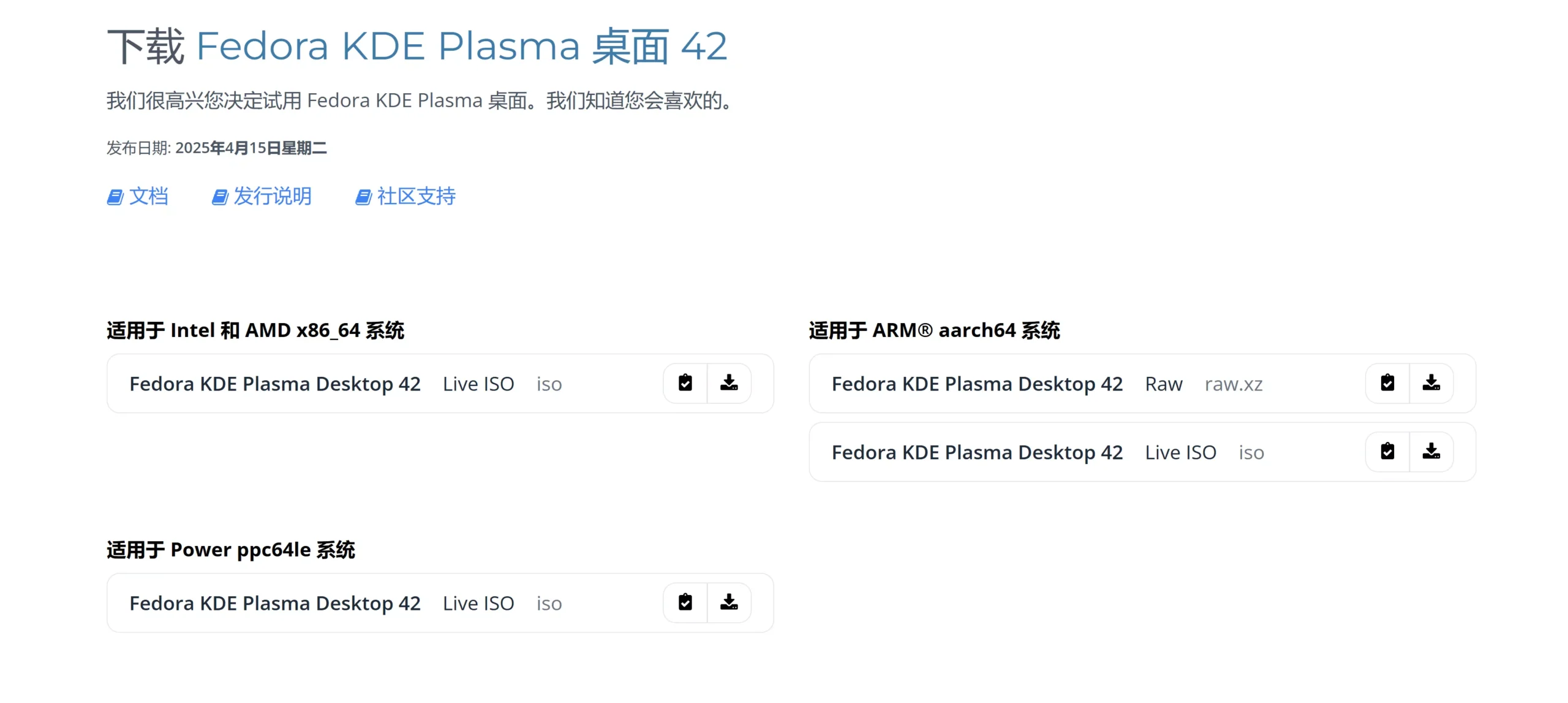Click the raw.xz format label
The width and height of the screenshot is (1568, 703).
(1233, 384)
